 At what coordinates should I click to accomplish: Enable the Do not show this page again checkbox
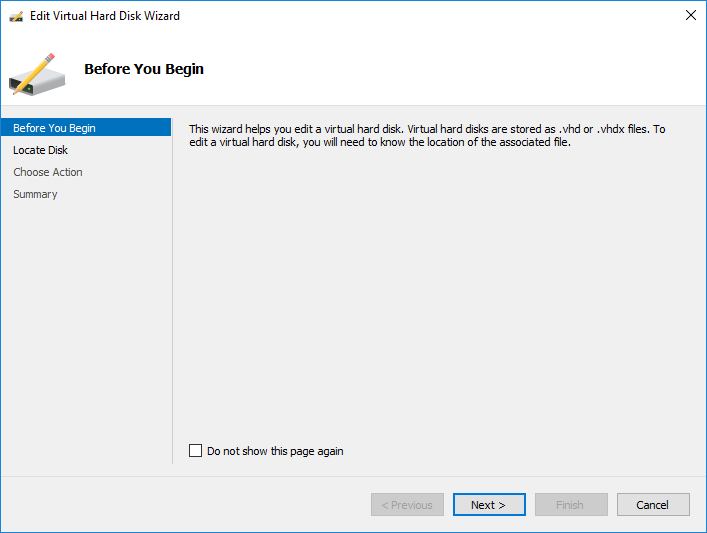click(x=195, y=451)
